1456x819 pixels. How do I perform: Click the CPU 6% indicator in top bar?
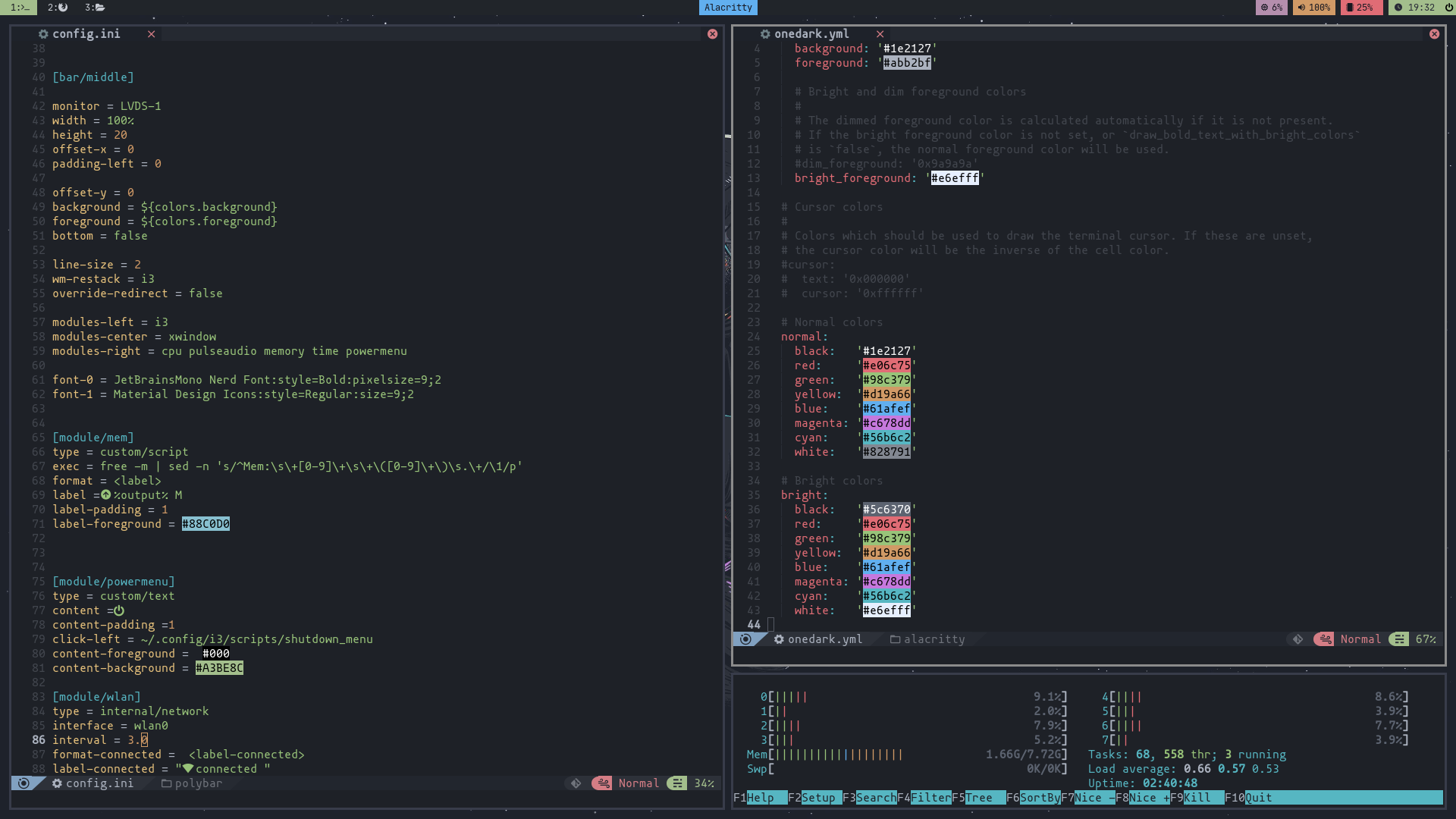(1272, 8)
